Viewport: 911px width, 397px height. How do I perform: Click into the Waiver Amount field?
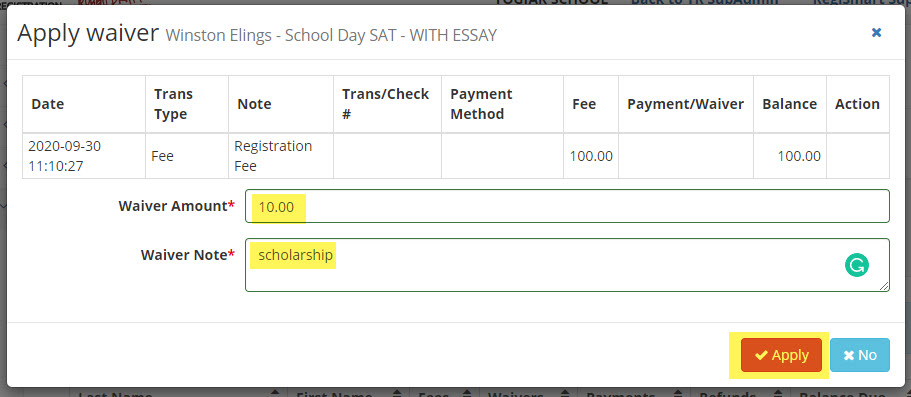tap(567, 206)
